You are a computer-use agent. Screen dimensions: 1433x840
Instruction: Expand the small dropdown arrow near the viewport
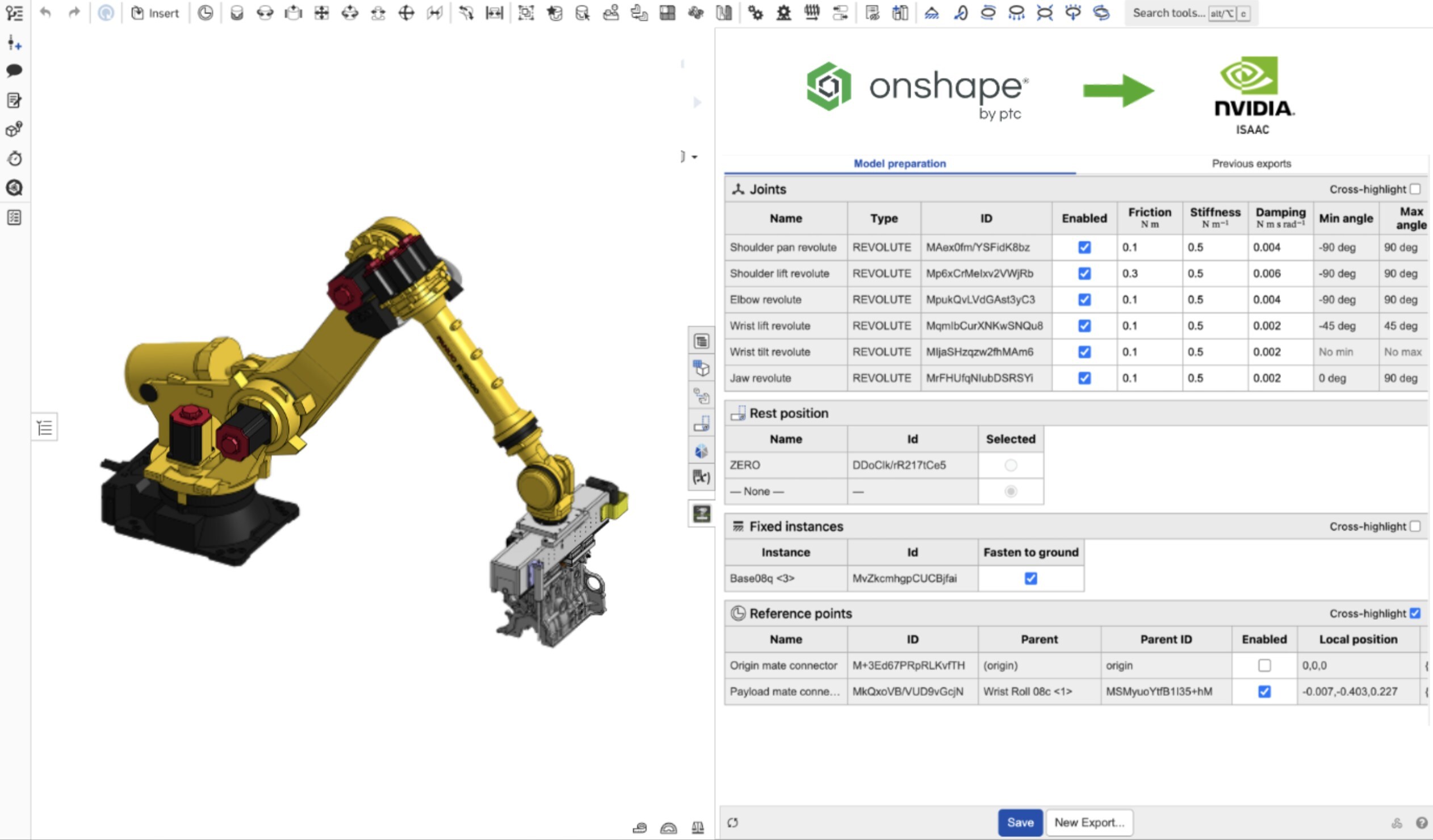pos(694,157)
